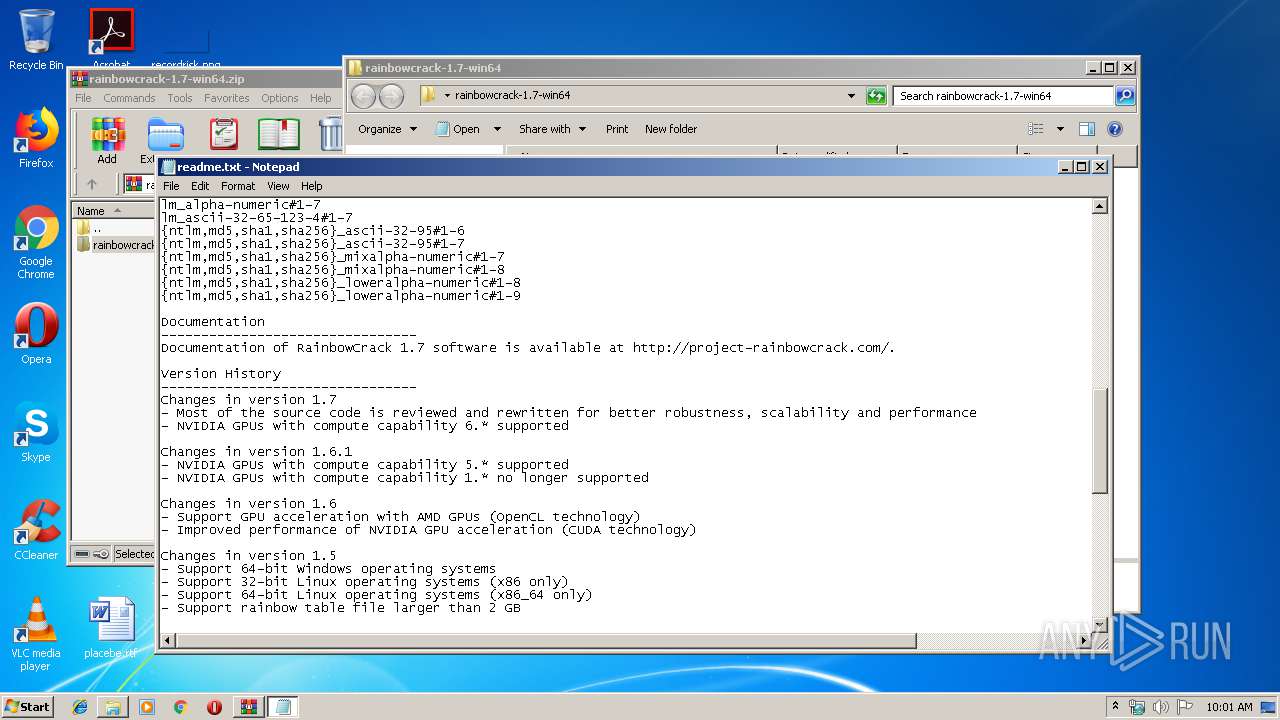Click the Notepad horizontal scrollbar thumb
This screenshot has width=1280, height=720.
click(546, 640)
